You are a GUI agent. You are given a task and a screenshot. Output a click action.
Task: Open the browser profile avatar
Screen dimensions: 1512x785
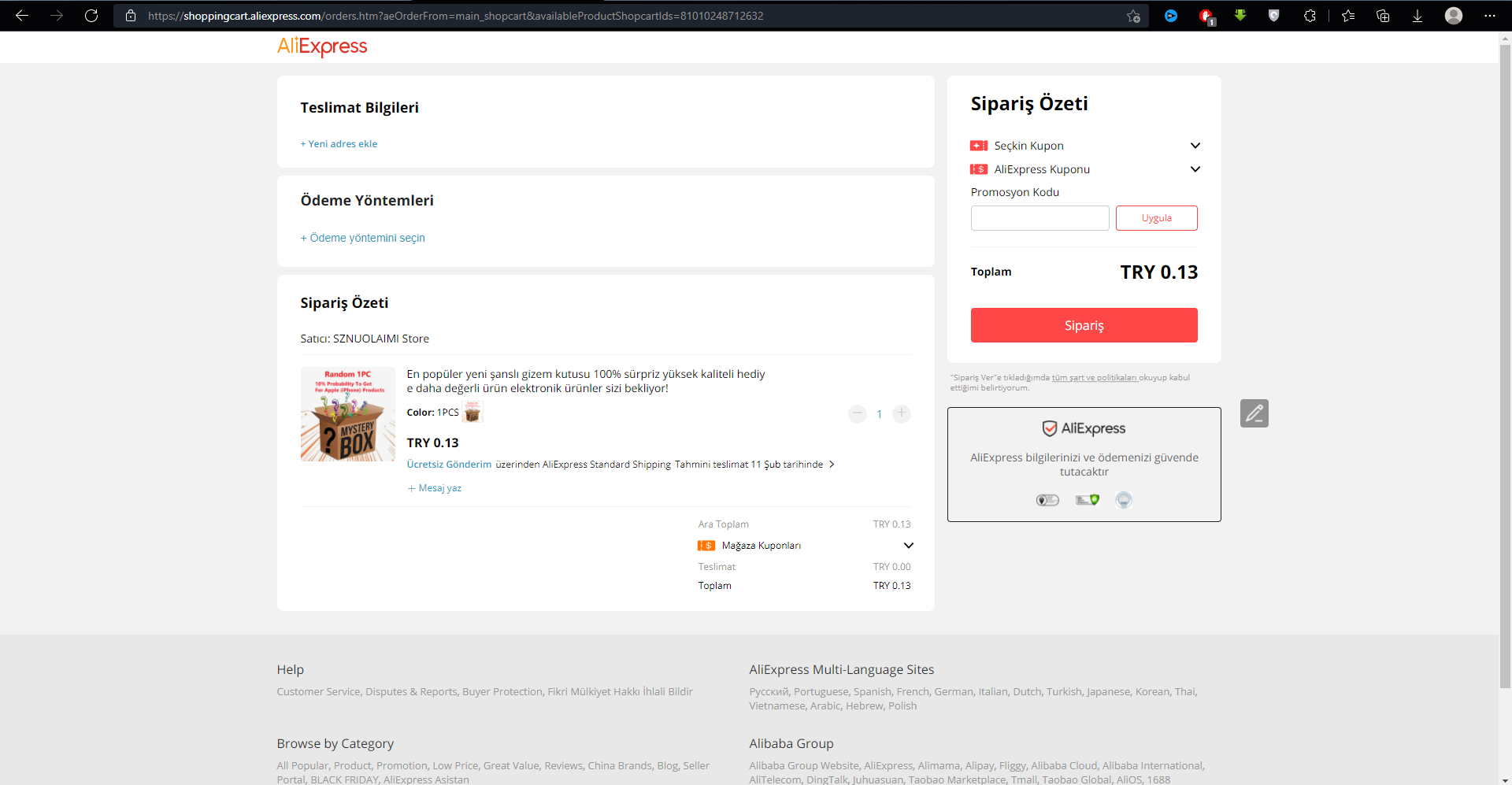(1454, 16)
